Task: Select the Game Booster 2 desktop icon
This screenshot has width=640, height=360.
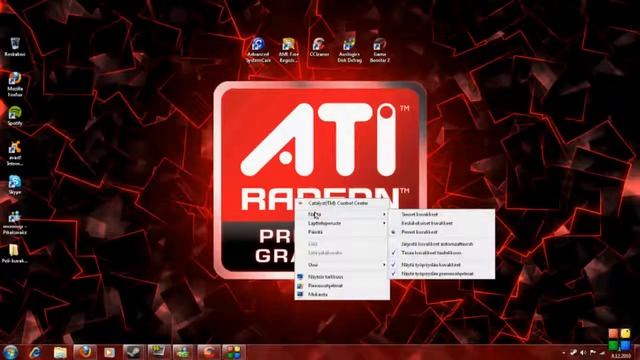Action: tap(380, 50)
